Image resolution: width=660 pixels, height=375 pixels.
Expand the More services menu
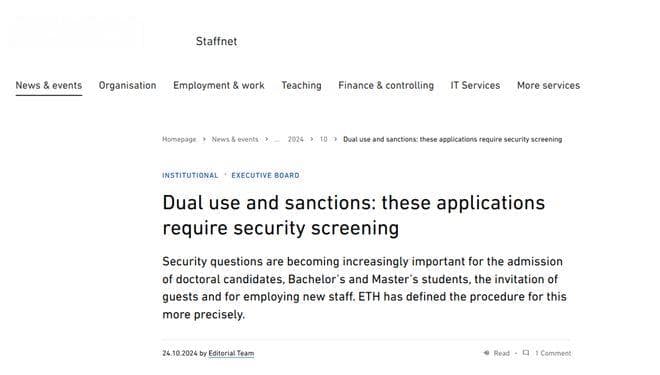[548, 85]
